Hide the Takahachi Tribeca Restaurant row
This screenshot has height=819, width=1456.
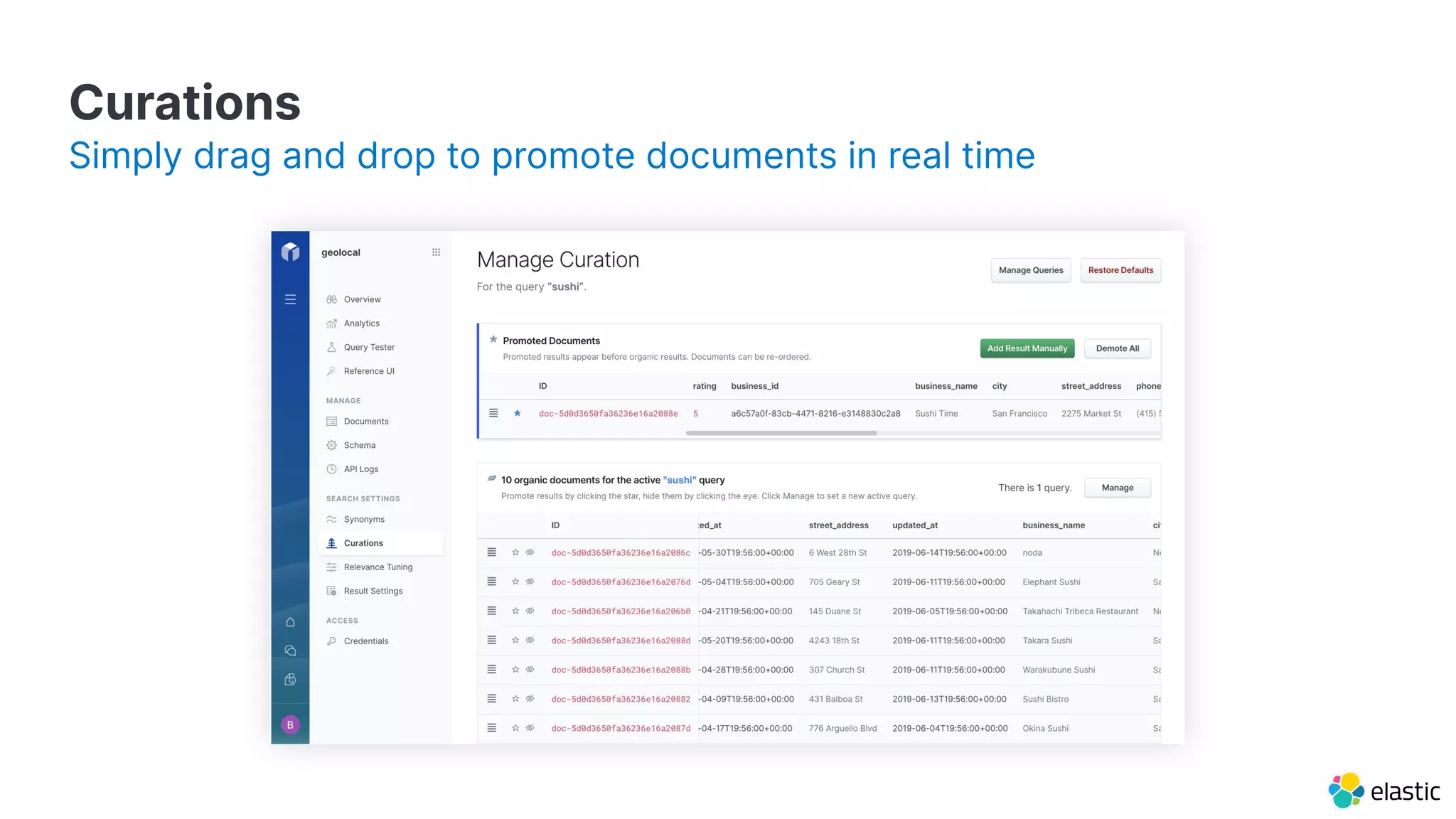pyautogui.click(x=530, y=611)
